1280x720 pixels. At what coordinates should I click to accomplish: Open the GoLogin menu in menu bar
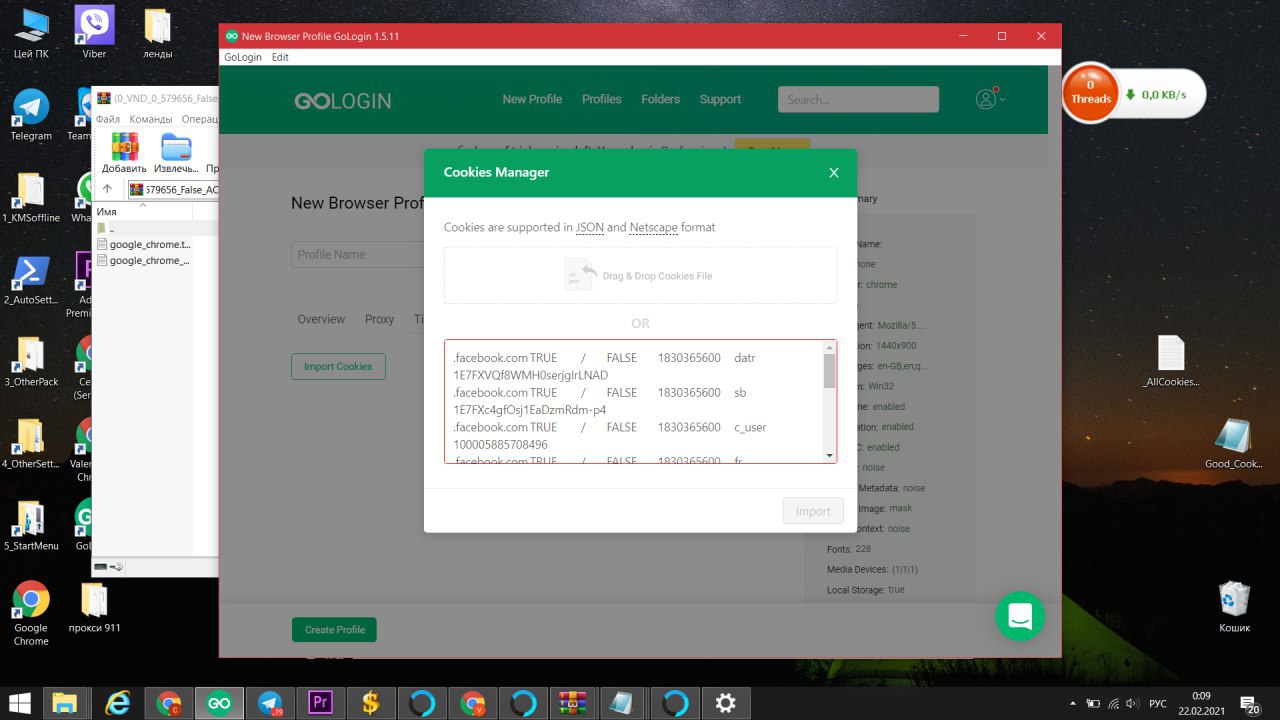(x=243, y=57)
